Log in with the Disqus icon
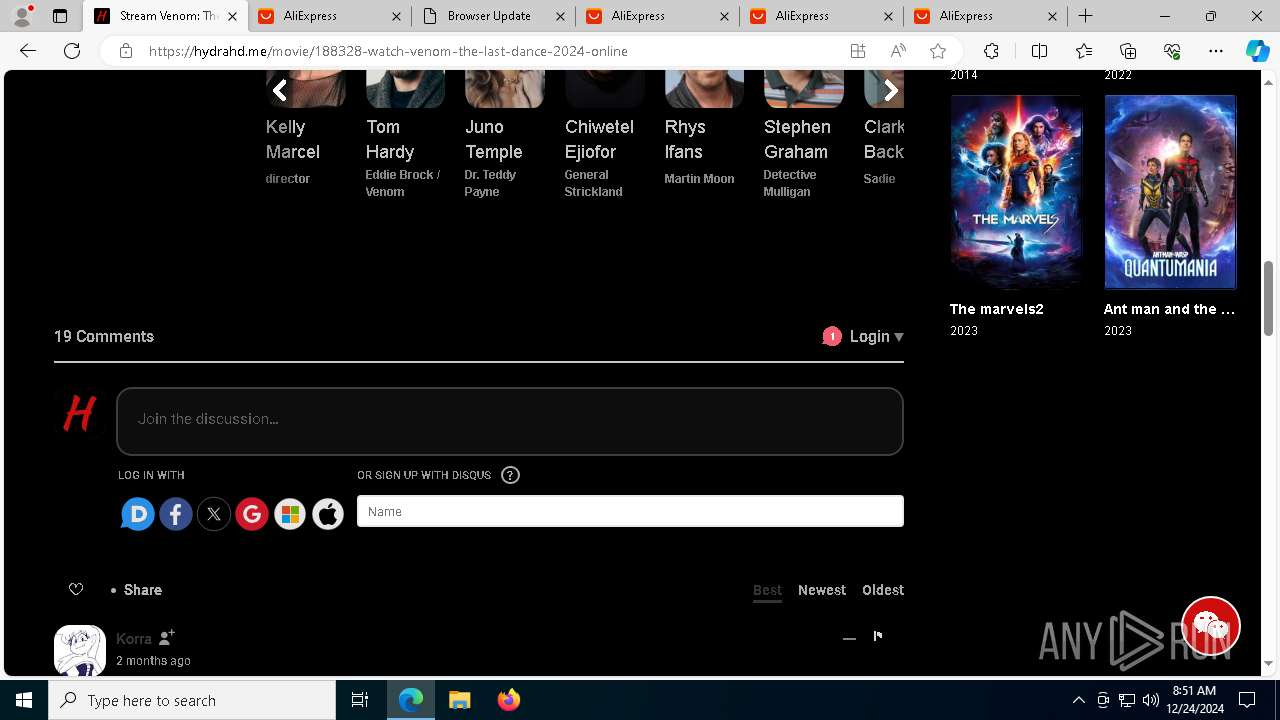Viewport: 1280px width, 720px height. click(138, 514)
